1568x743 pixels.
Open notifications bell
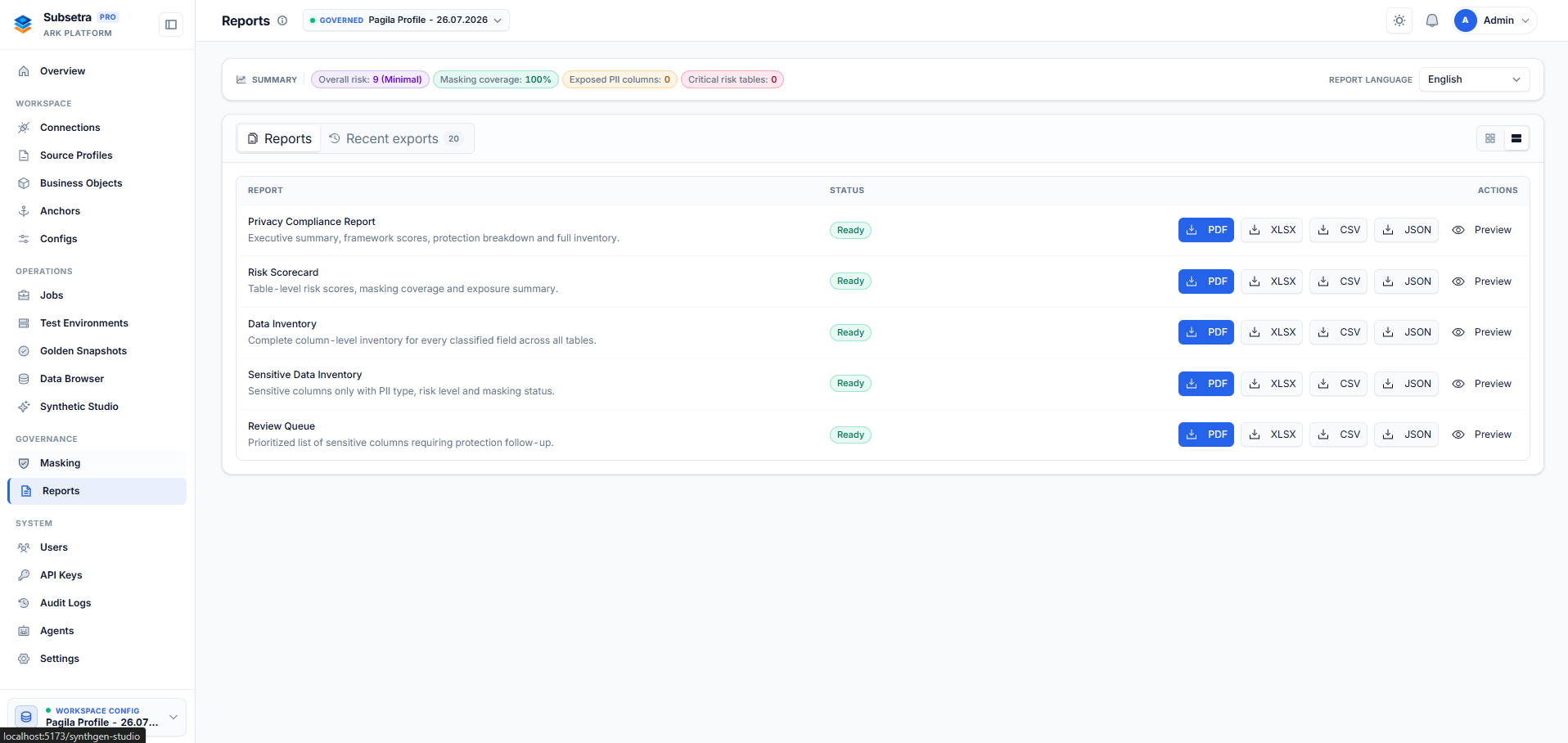[1432, 20]
